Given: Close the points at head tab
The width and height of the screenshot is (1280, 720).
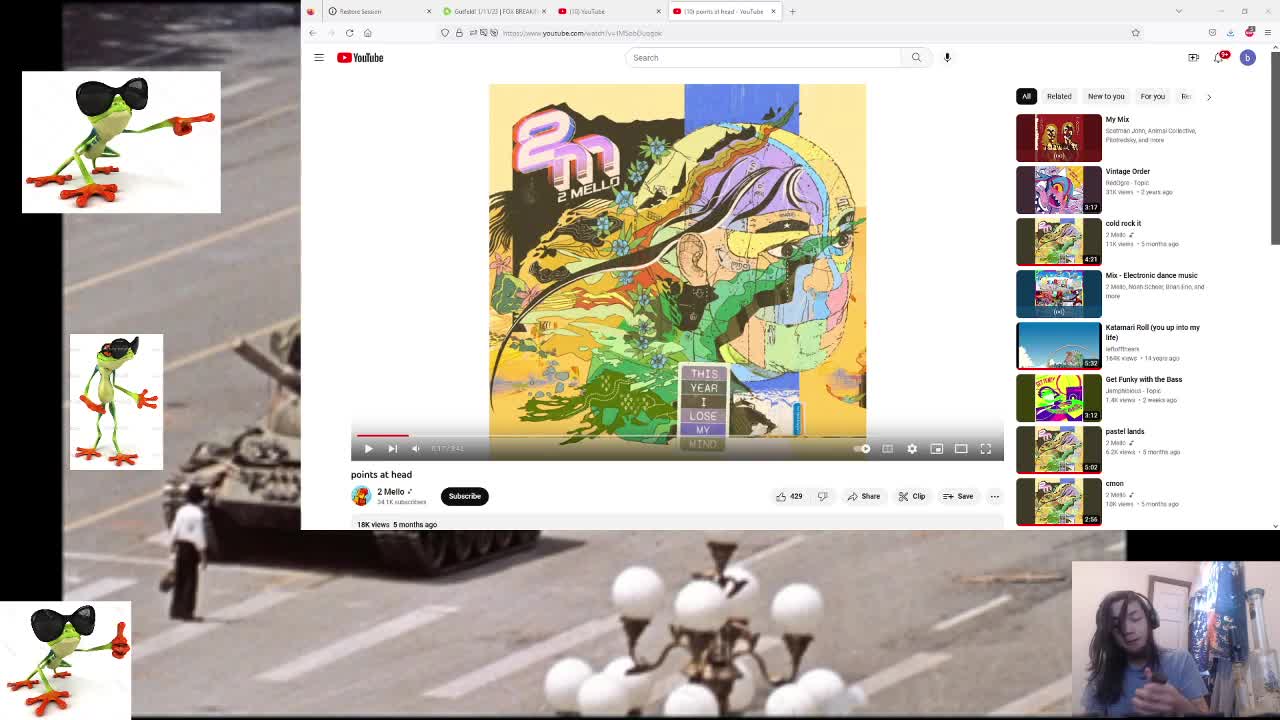Looking at the screenshot, I should point(773,11).
